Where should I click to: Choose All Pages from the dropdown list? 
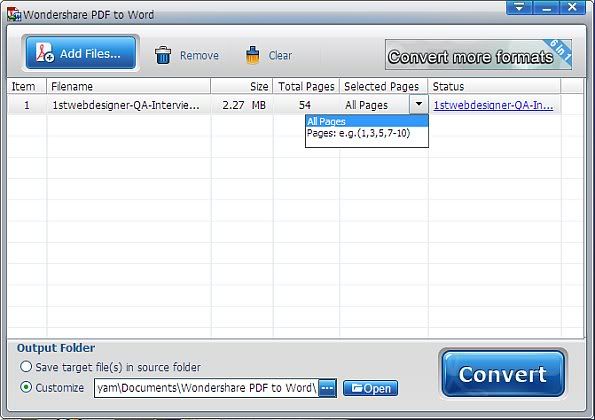coord(367,121)
